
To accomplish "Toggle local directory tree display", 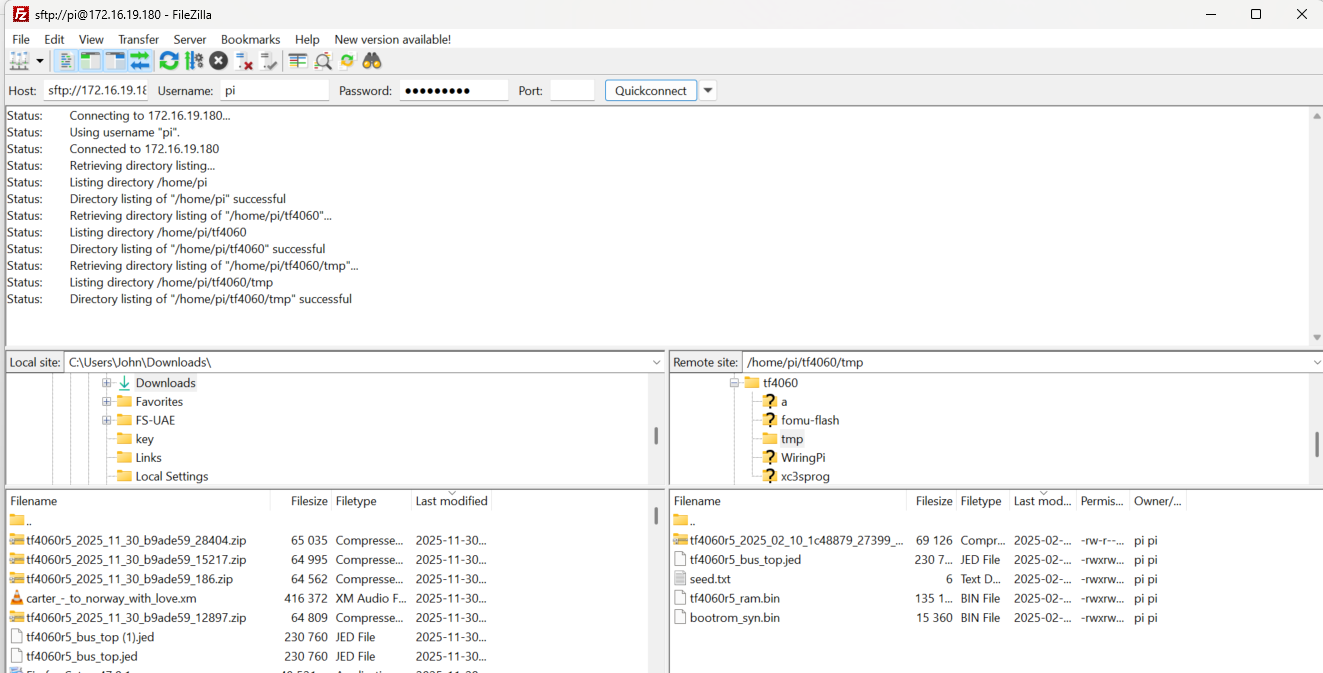I will point(91,61).
